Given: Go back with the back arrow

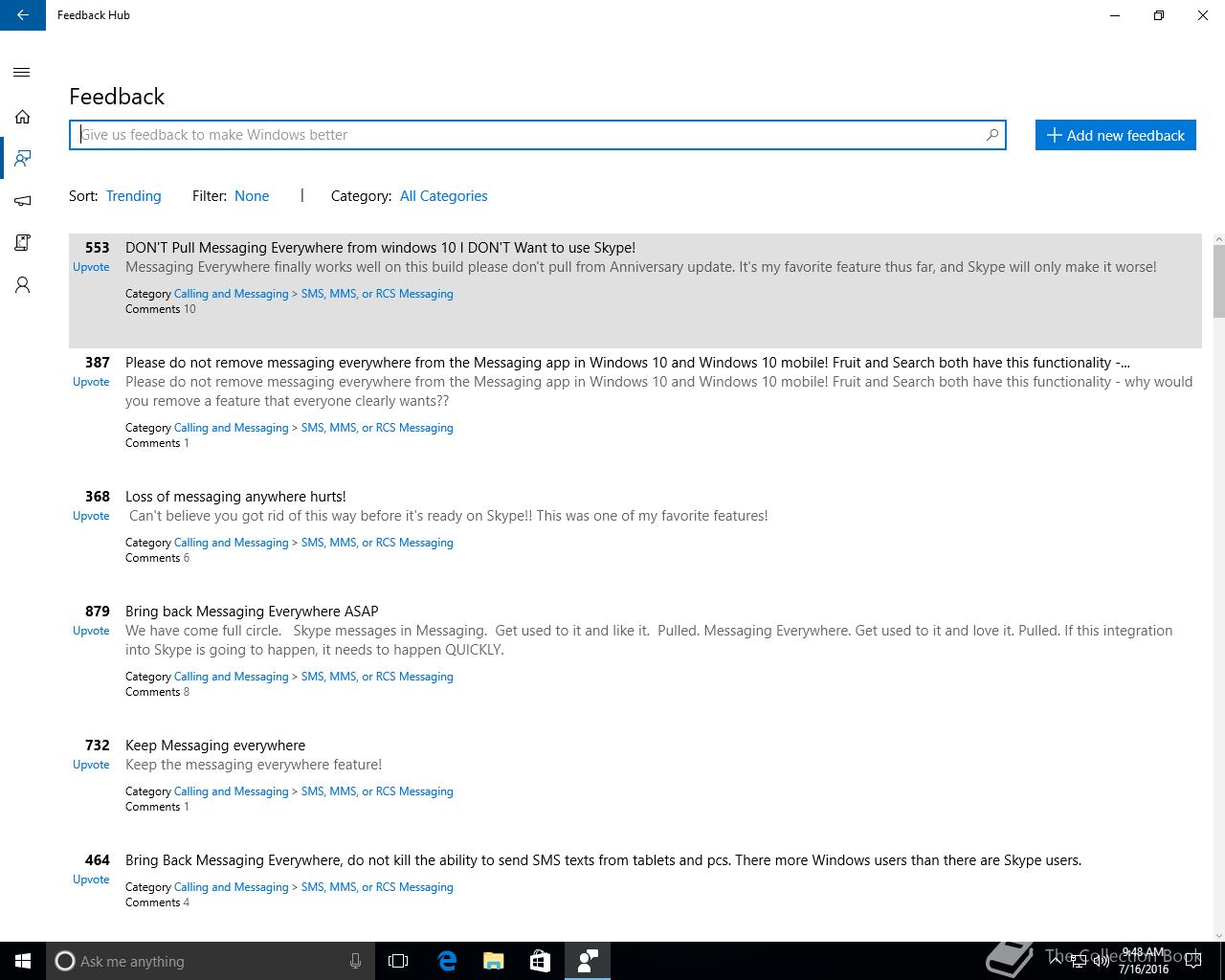Looking at the screenshot, I should click(x=23, y=15).
